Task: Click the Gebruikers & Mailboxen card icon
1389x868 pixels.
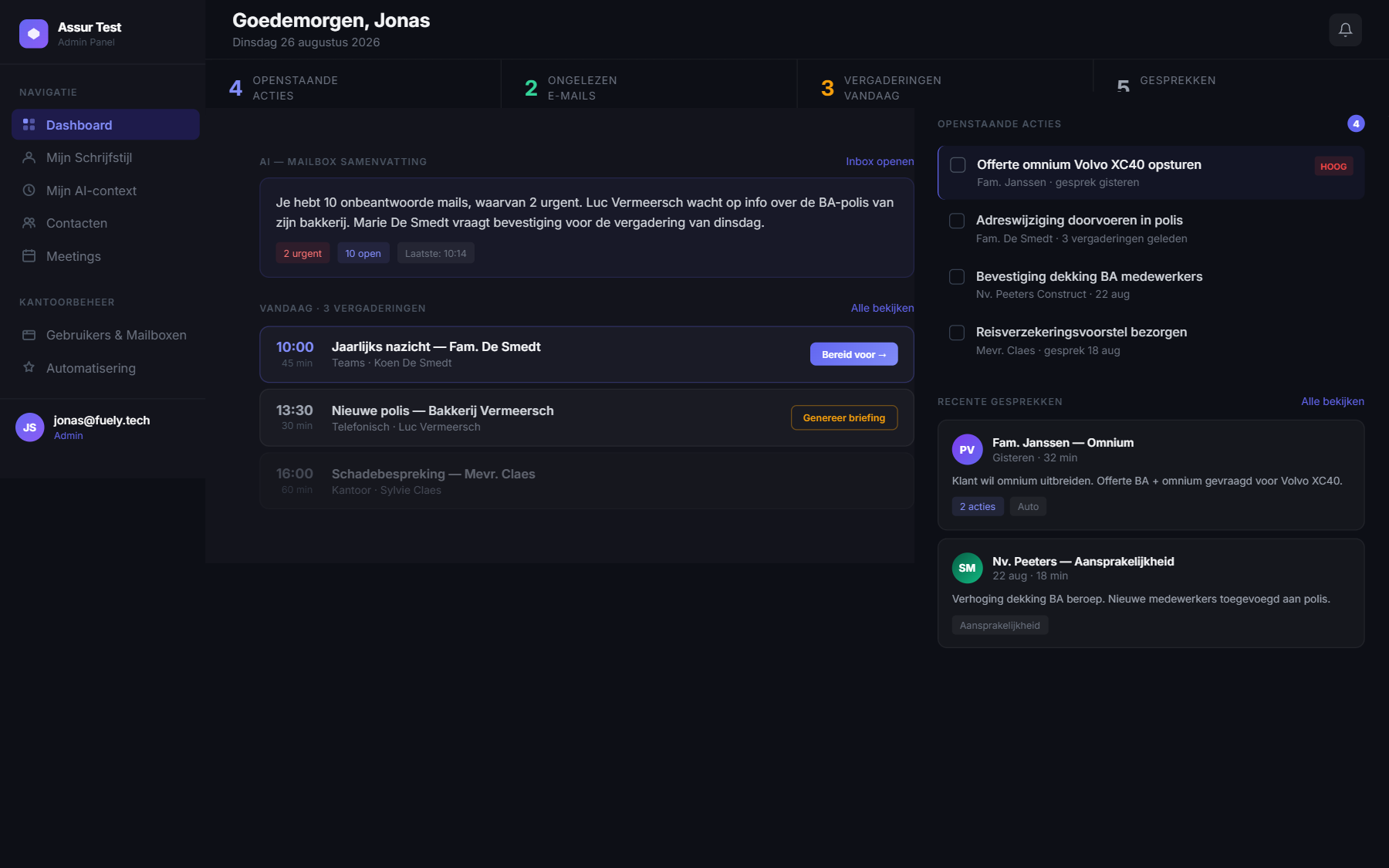Action: tap(29, 335)
